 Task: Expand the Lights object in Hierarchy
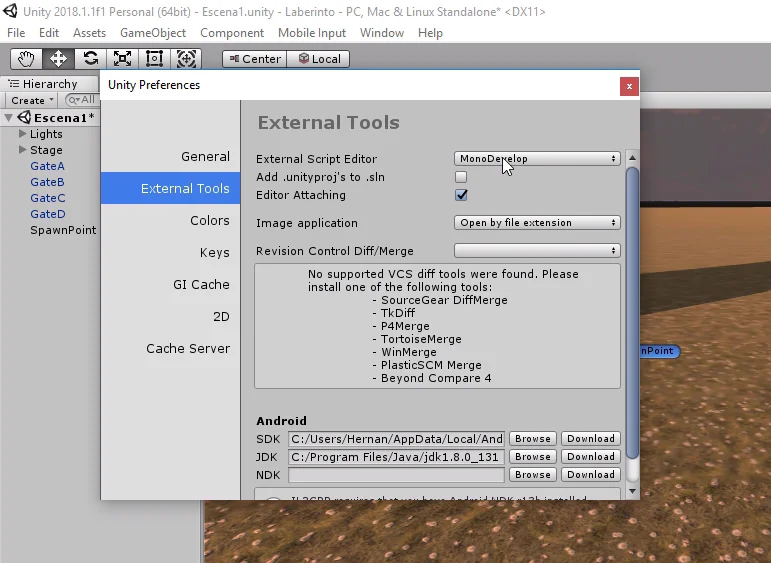point(22,134)
